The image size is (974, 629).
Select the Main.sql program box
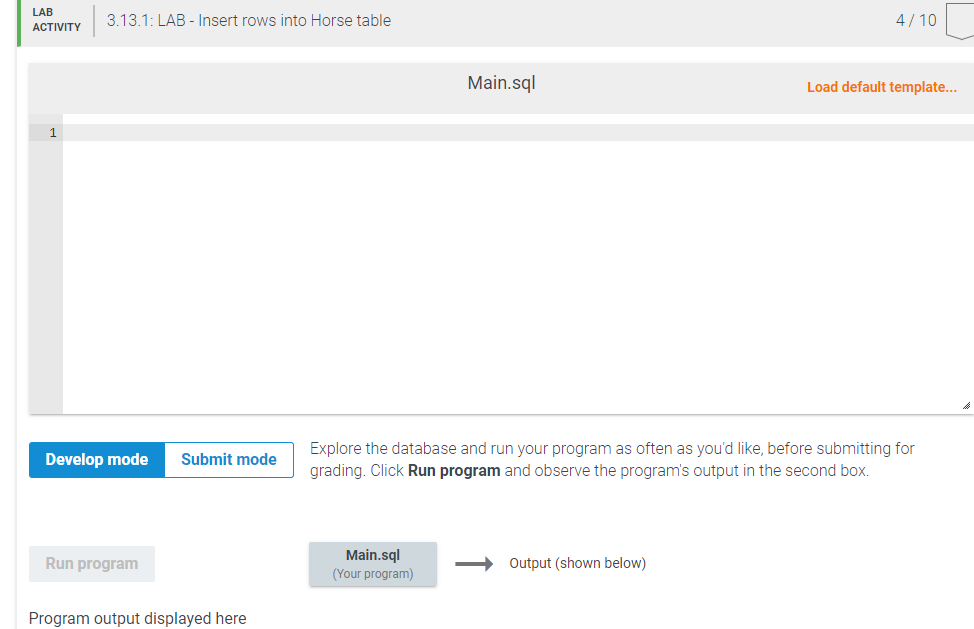click(x=372, y=563)
